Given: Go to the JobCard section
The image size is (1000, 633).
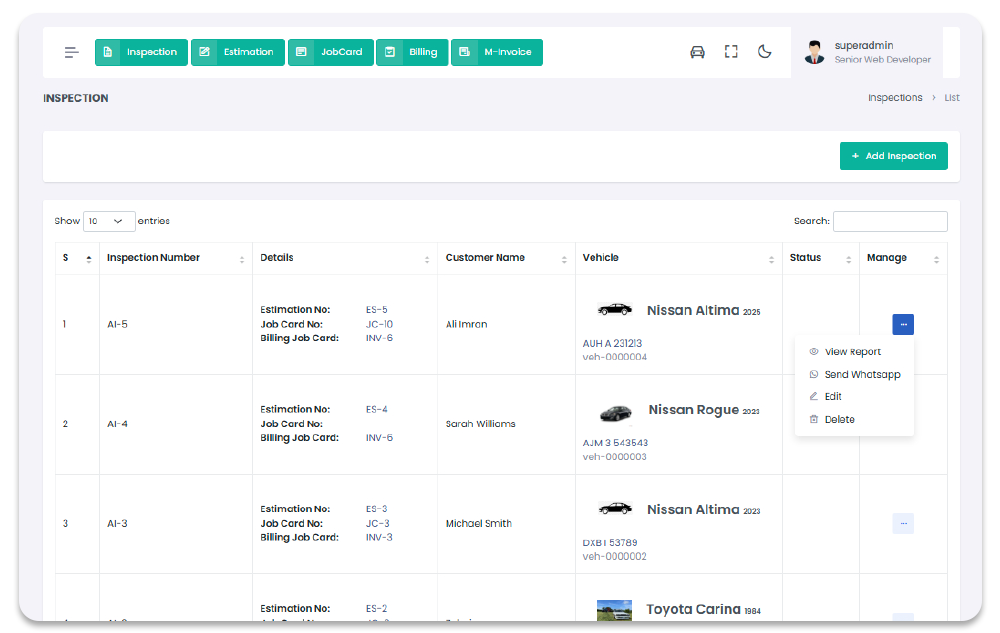Looking at the screenshot, I should click(x=331, y=52).
